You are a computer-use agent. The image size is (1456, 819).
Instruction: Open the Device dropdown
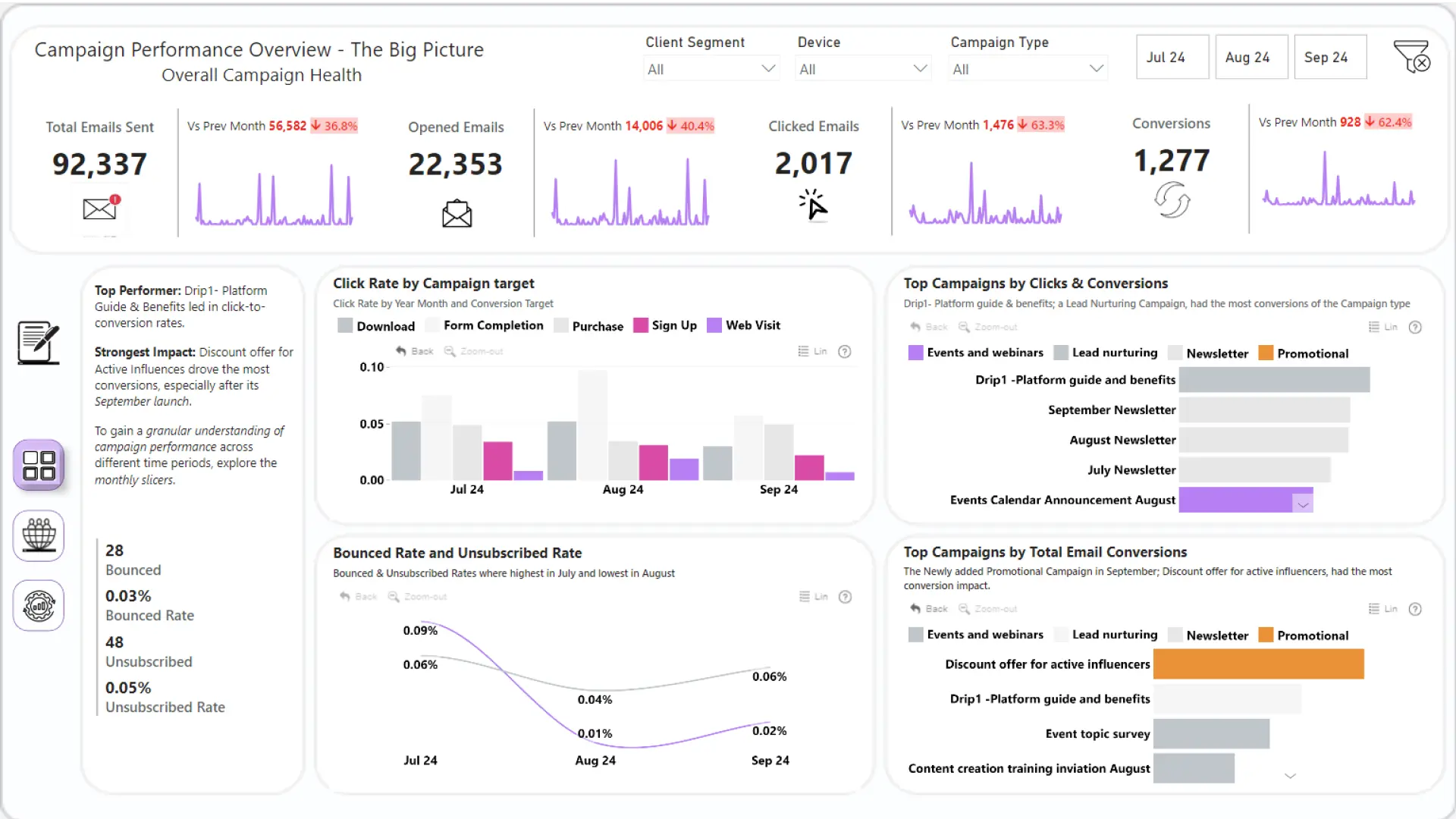coord(863,69)
